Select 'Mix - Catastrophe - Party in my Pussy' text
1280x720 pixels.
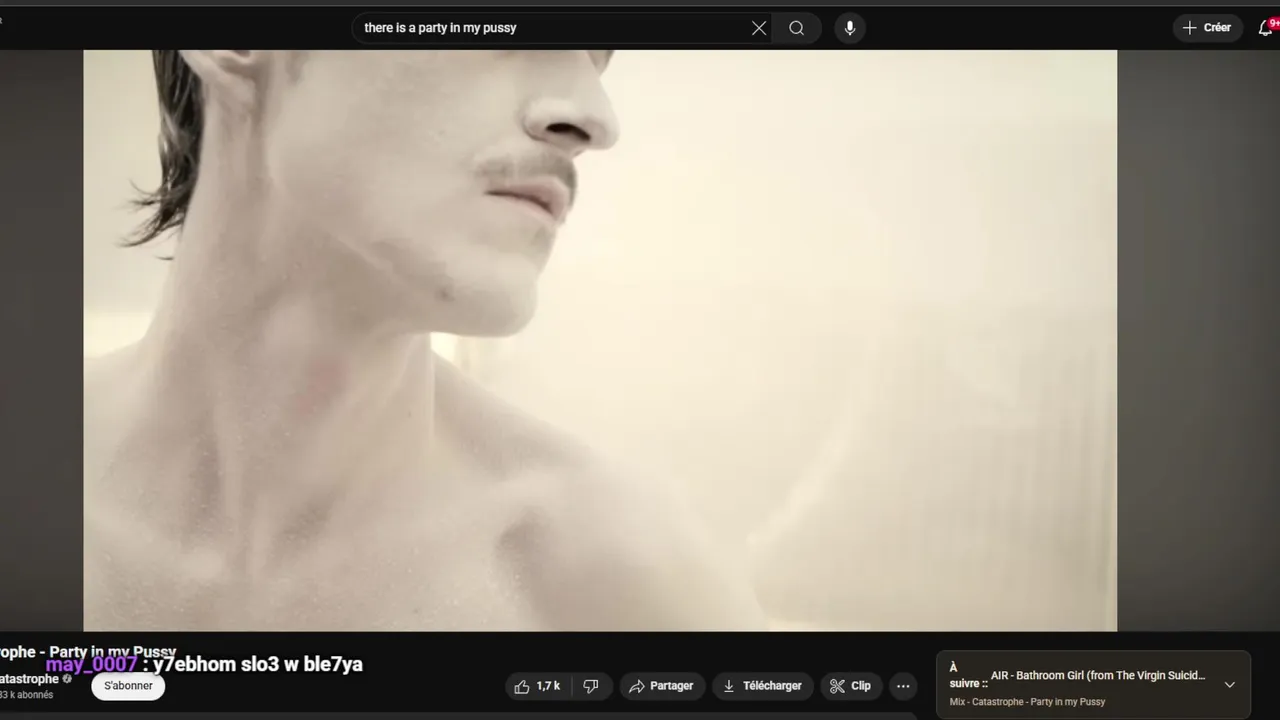[1027, 702]
